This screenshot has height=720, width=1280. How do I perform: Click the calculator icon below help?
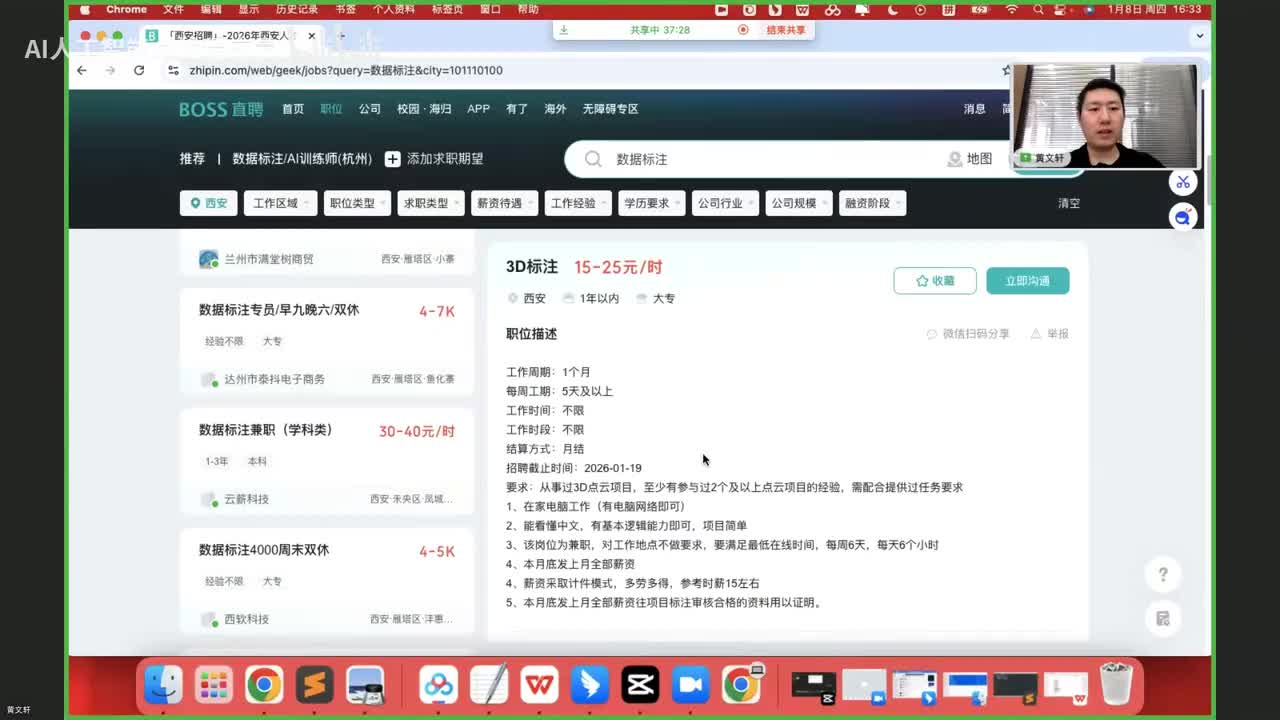(1162, 618)
